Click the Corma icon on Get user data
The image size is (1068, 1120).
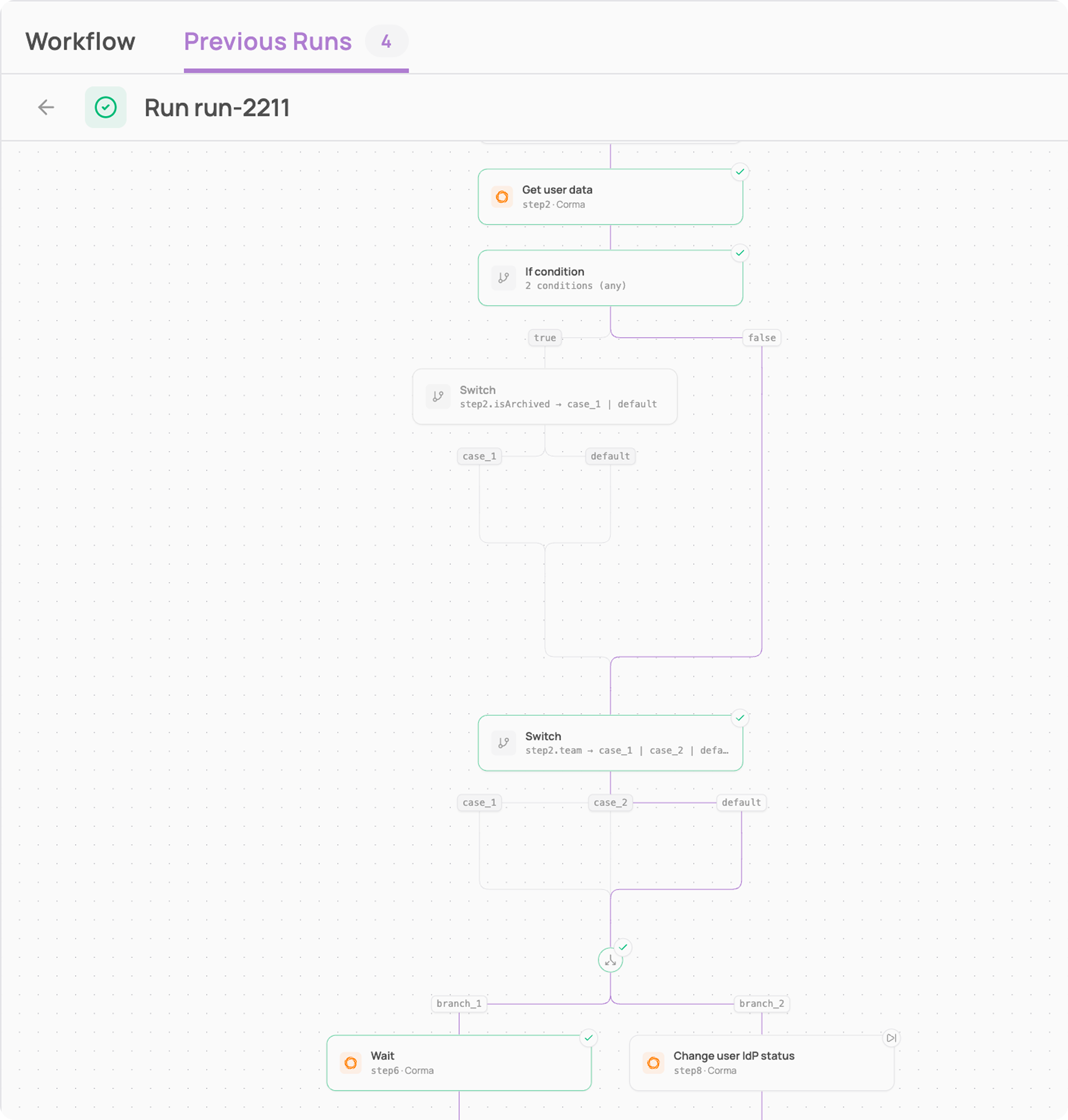click(x=502, y=197)
